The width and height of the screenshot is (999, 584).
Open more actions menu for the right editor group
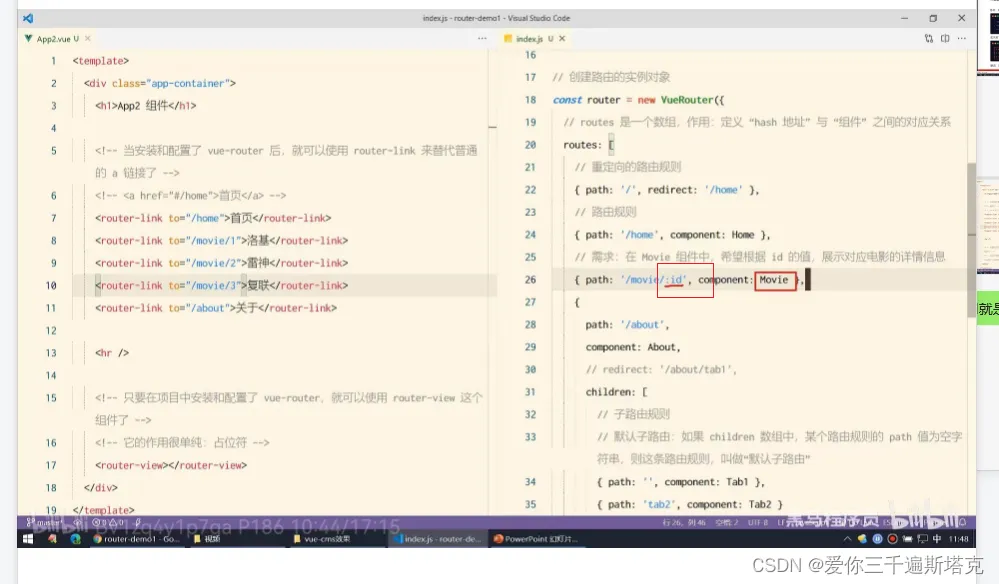[x=962, y=39]
